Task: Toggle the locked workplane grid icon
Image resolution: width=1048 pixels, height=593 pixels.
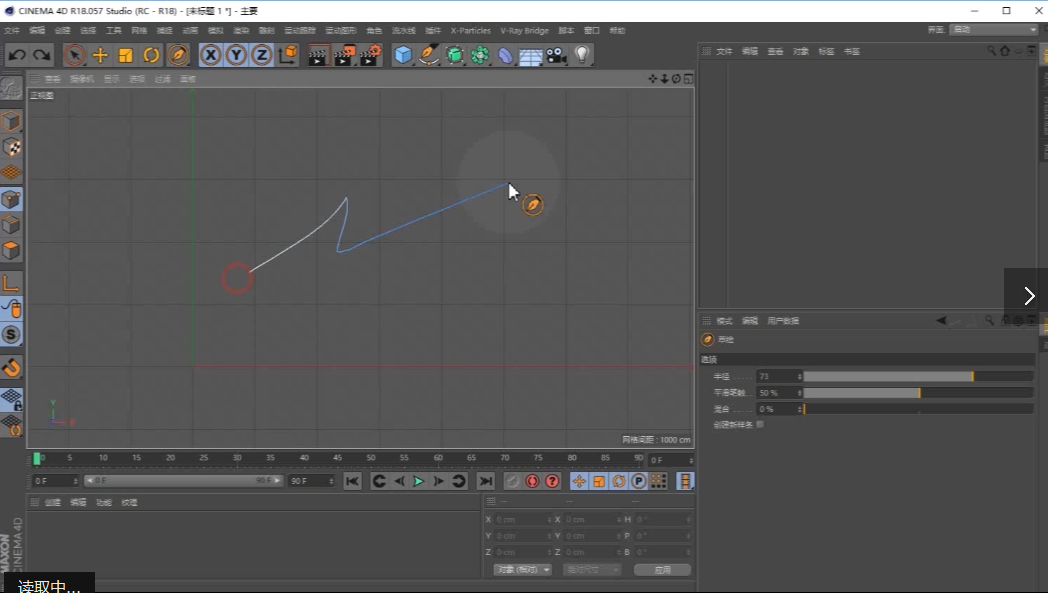Action: point(11,400)
